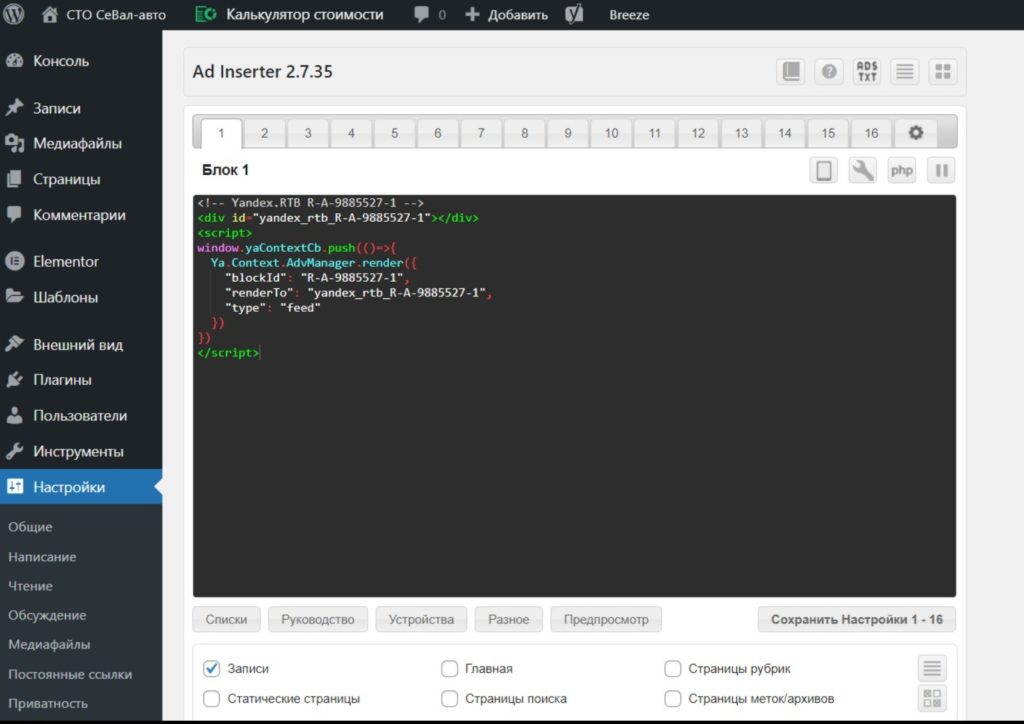1024x724 pixels.
Task: Click the grid icon beside Страницы меток/архивов
Action: (932, 699)
